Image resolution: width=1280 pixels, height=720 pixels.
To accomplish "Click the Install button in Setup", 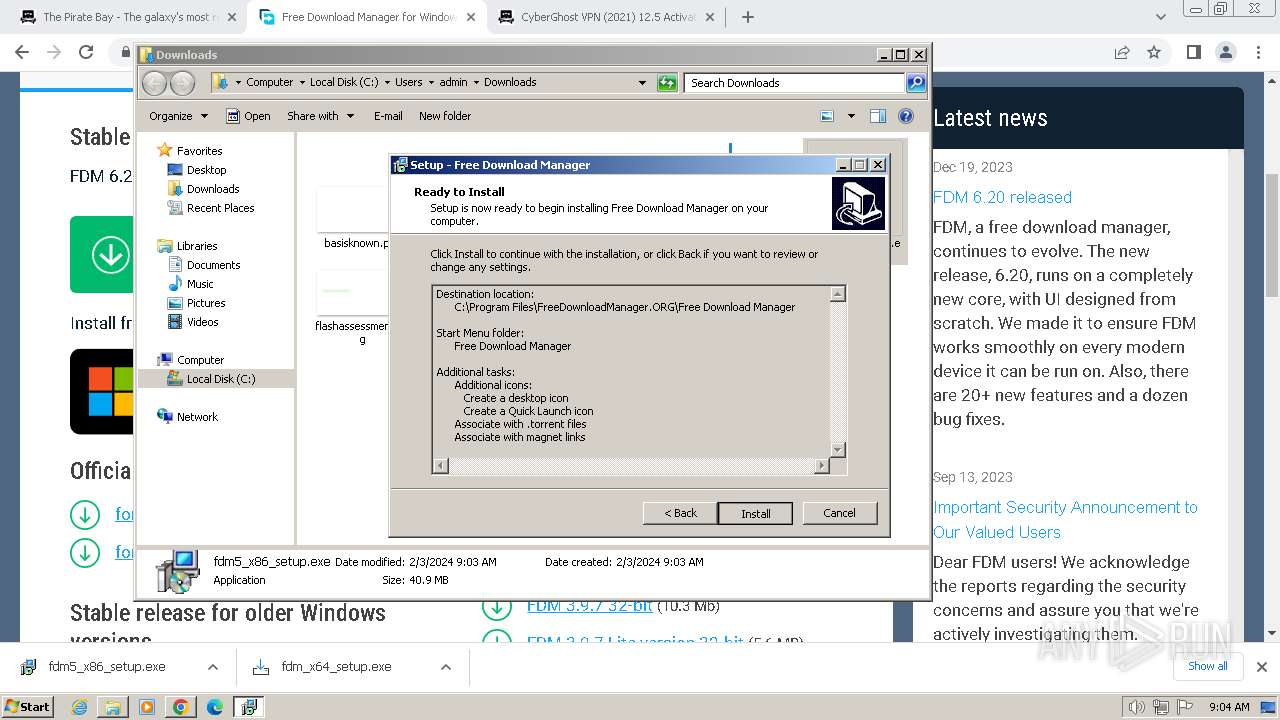I will tap(755, 513).
